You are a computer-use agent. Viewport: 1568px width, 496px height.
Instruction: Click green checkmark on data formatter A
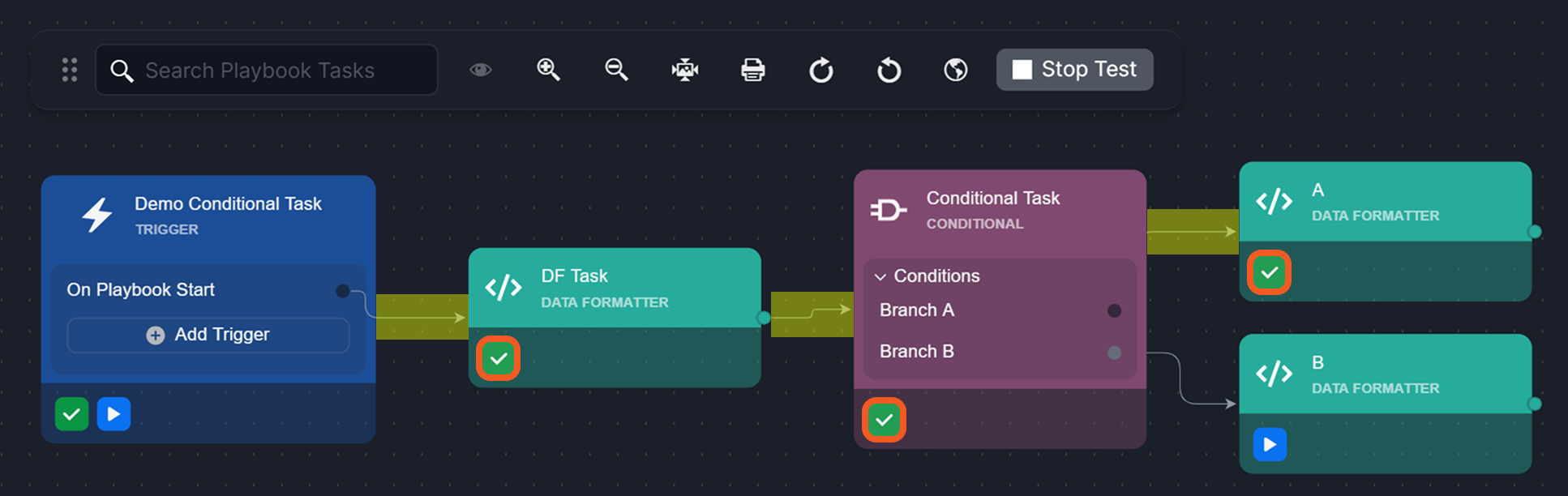coord(1269,272)
